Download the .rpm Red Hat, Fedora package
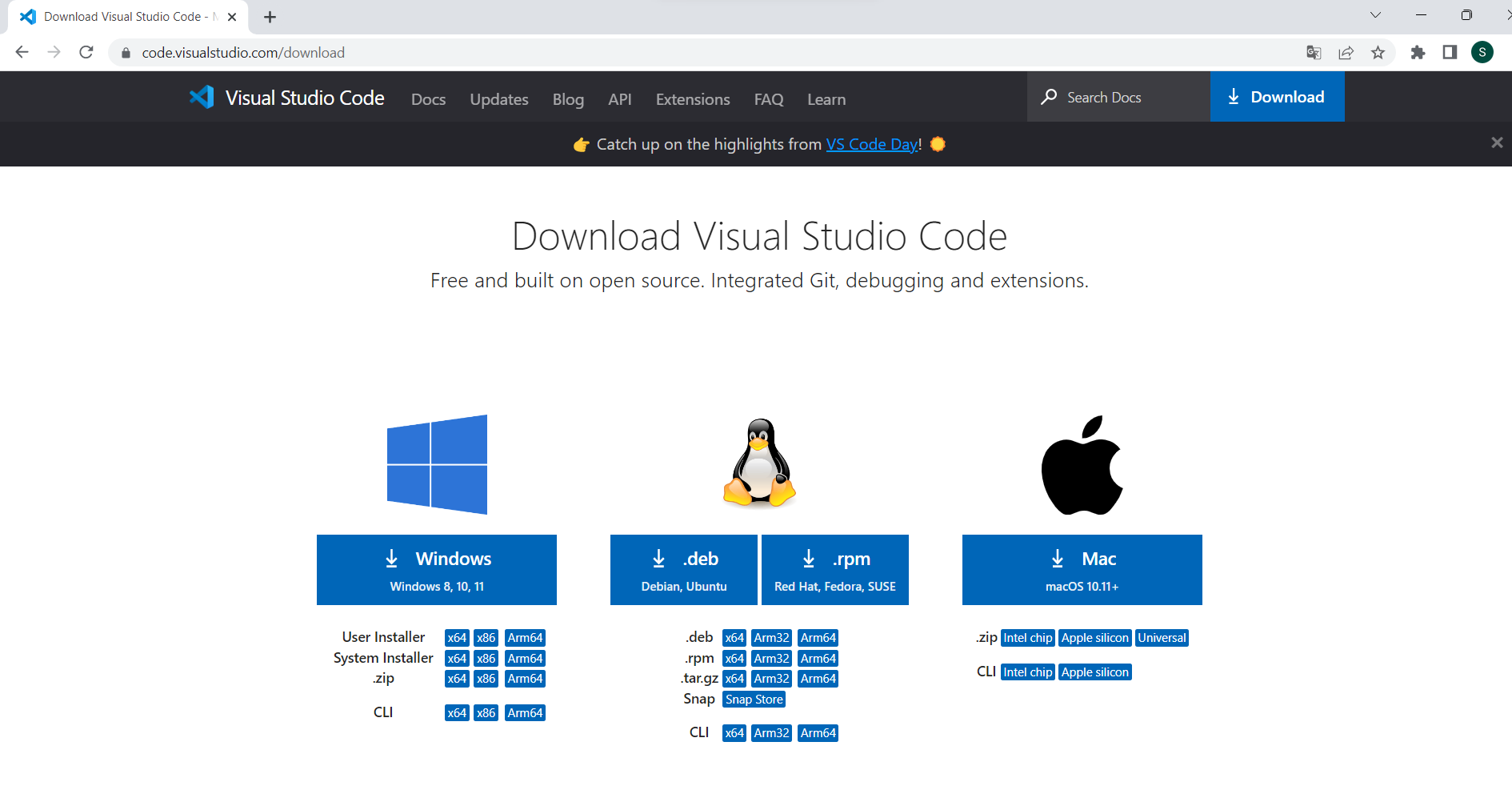This screenshot has width=1512, height=802. point(835,570)
